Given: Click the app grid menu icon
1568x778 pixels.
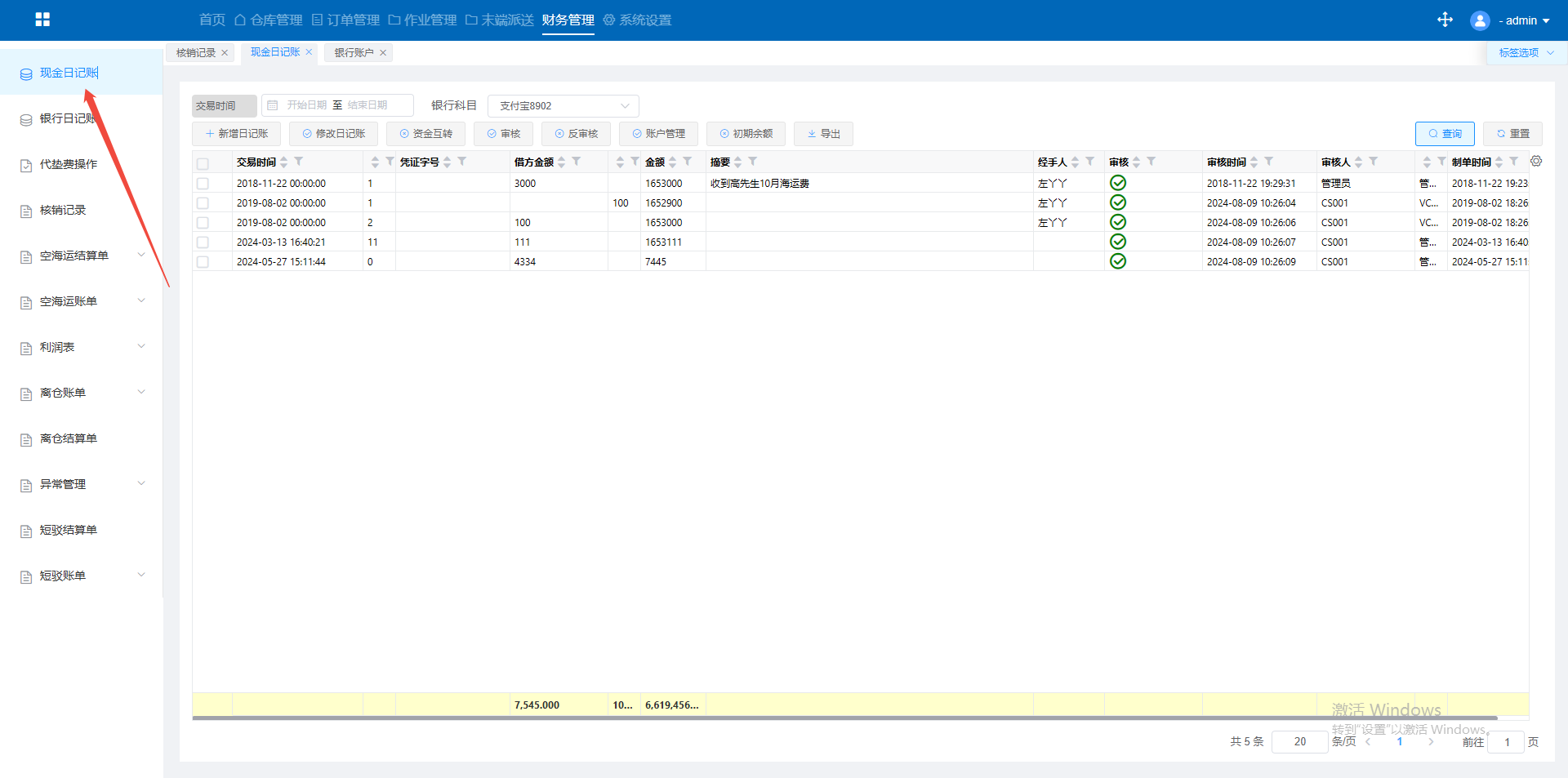Looking at the screenshot, I should pyautogui.click(x=42, y=20).
